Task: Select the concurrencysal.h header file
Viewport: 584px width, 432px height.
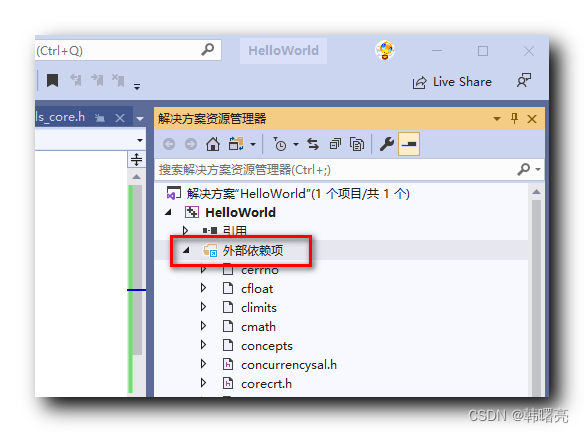Action: [289, 365]
